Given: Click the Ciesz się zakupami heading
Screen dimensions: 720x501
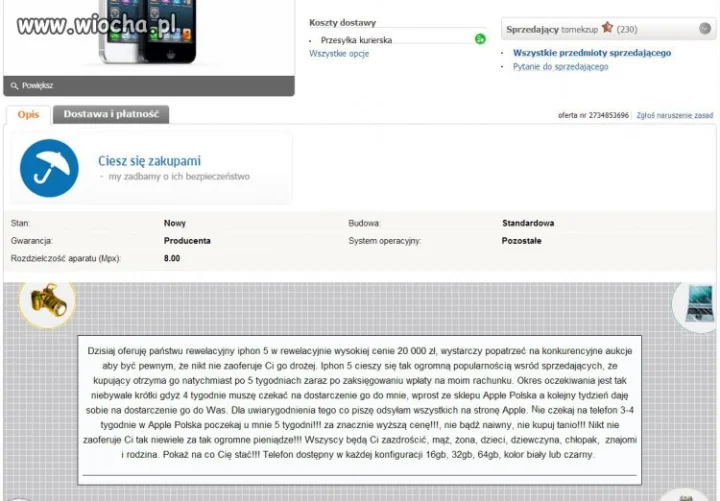Looking at the screenshot, I should click(150, 161).
